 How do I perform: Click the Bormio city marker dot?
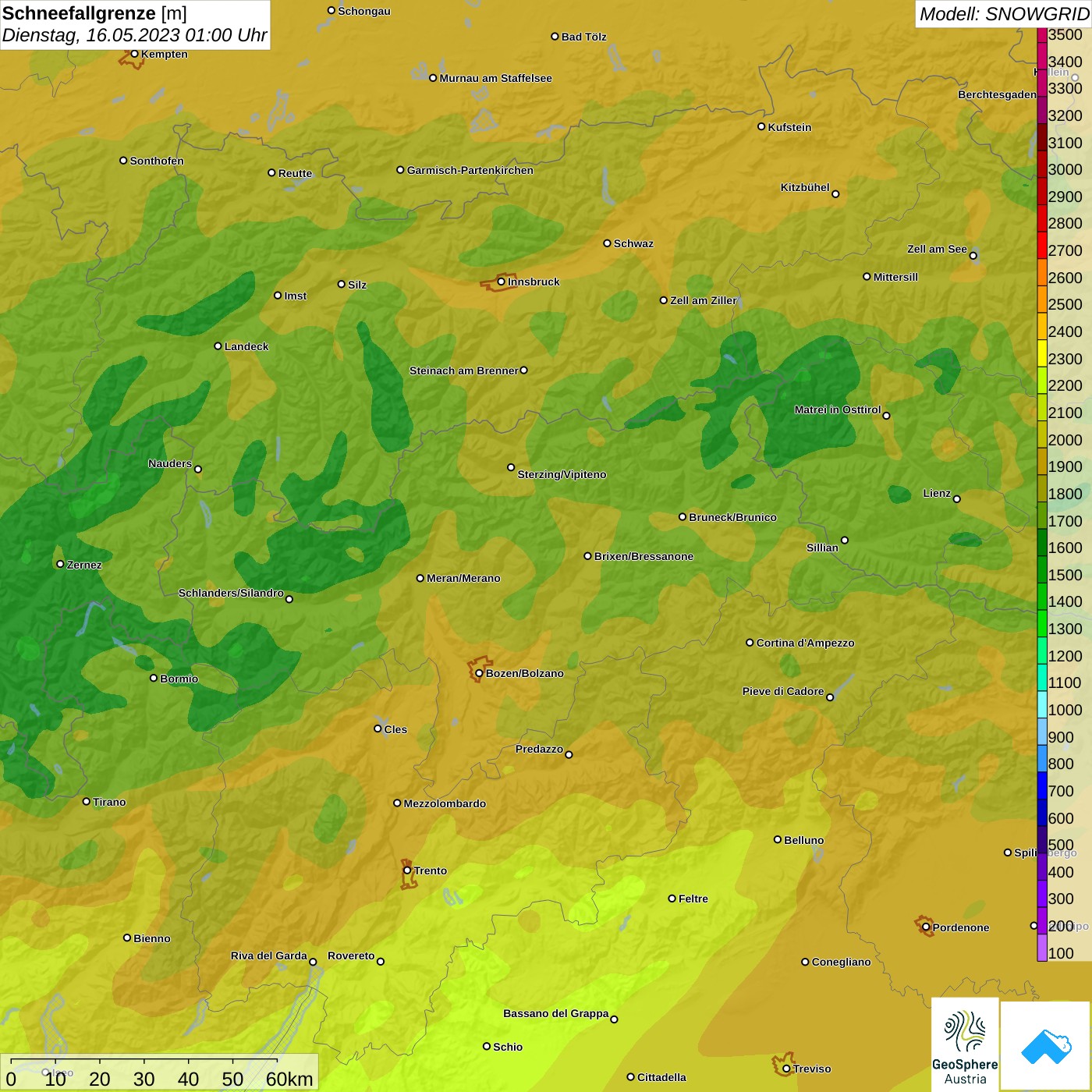tap(154, 678)
